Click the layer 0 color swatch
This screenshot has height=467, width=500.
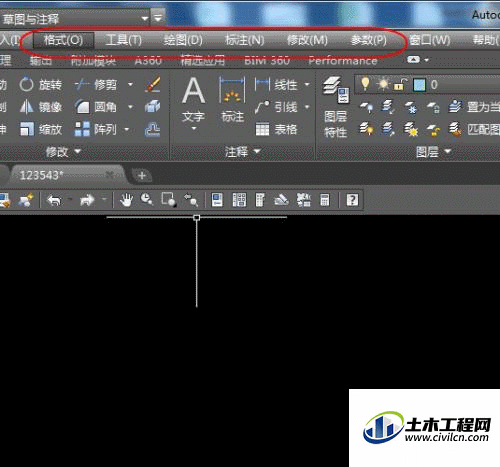point(419,85)
